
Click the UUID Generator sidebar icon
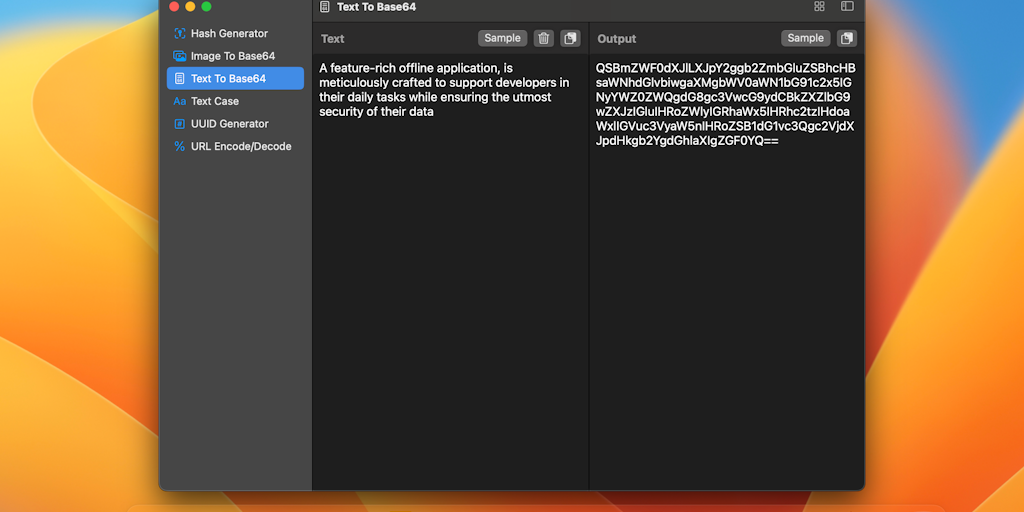[x=180, y=123]
